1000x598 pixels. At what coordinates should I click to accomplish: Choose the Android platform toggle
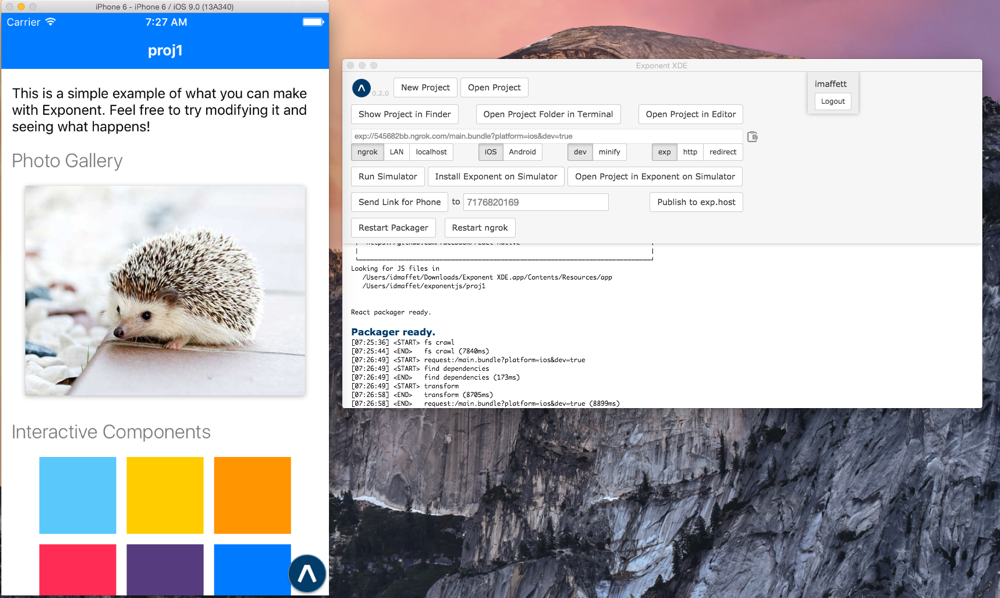pos(522,152)
